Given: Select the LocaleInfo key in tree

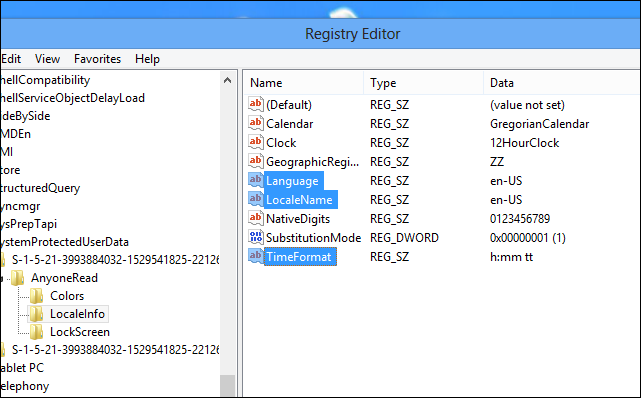Looking at the screenshot, I should point(77,314).
